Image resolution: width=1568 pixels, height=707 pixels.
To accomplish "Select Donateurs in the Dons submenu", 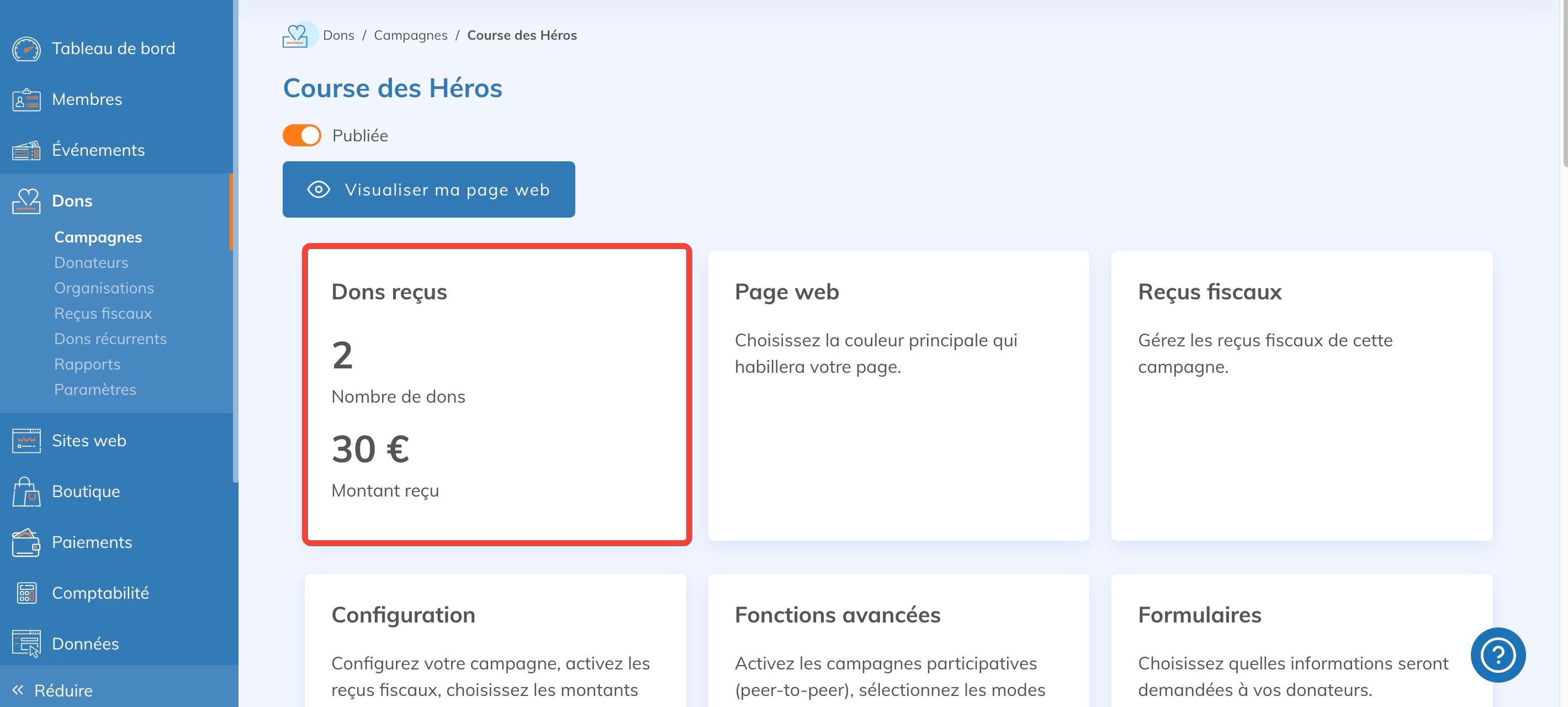I will [x=91, y=262].
